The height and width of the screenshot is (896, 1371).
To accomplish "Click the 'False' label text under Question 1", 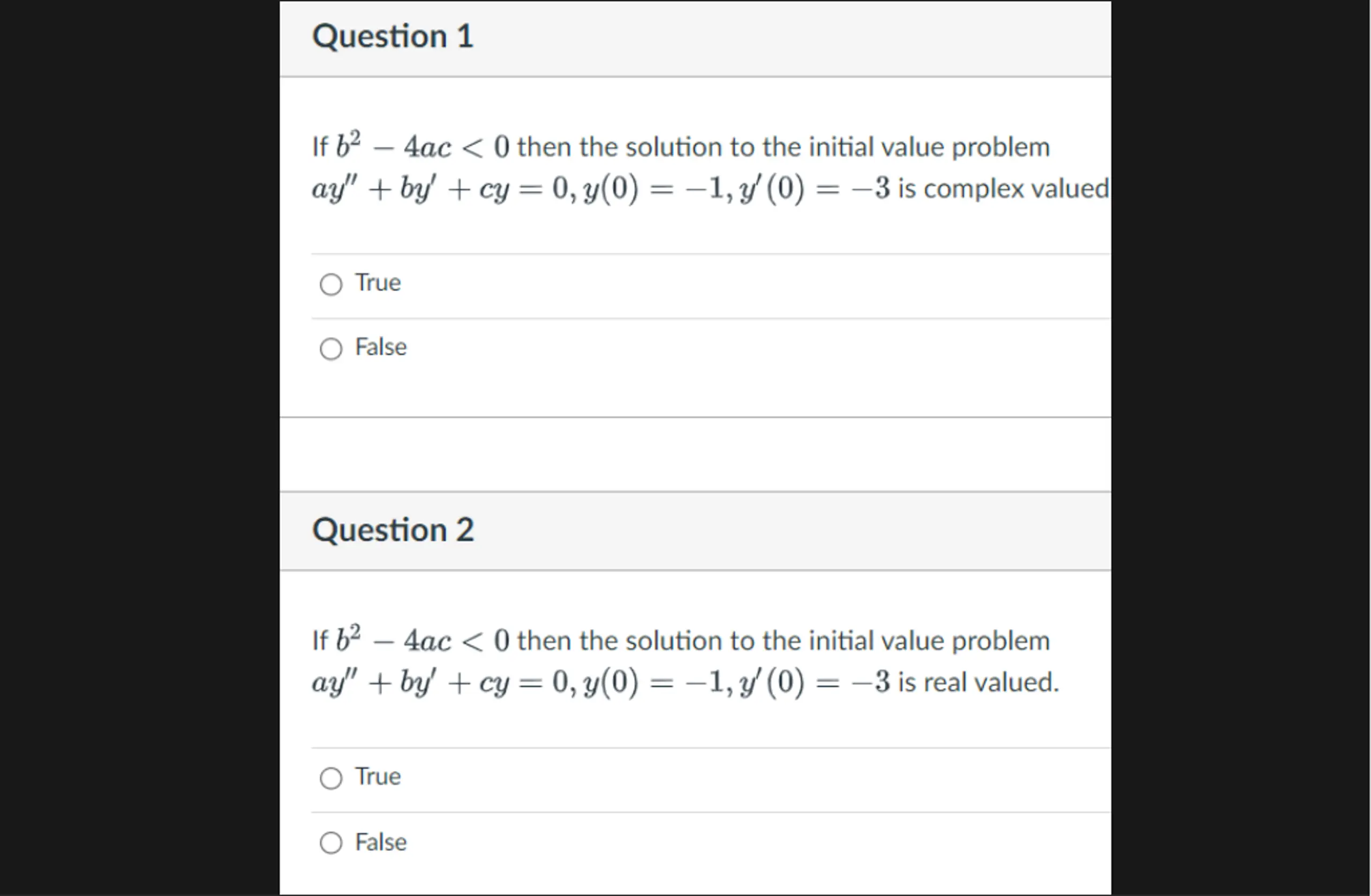I will click(x=381, y=347).
